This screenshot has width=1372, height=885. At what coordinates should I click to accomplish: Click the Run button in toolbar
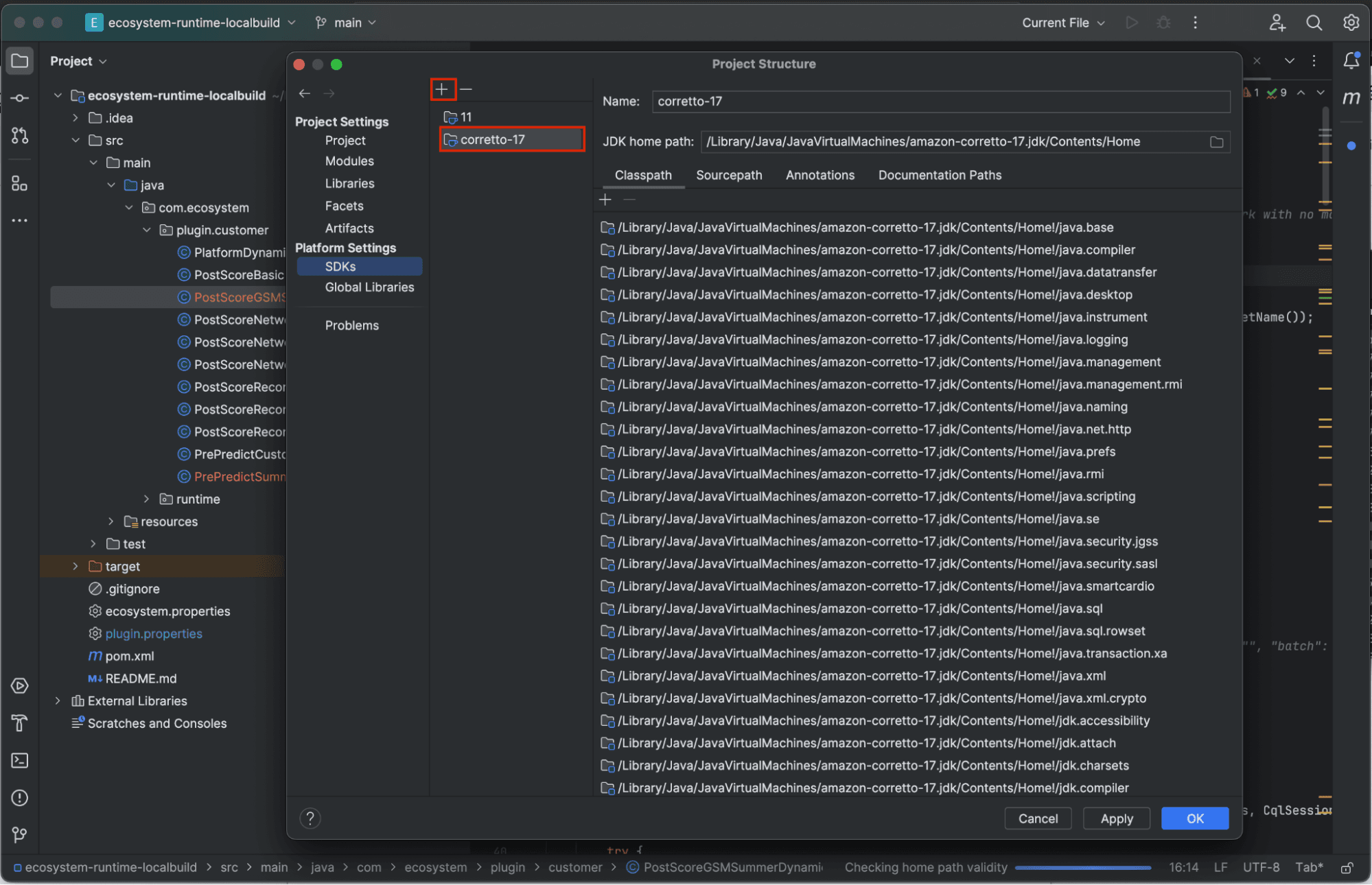tap(1132, 23)
